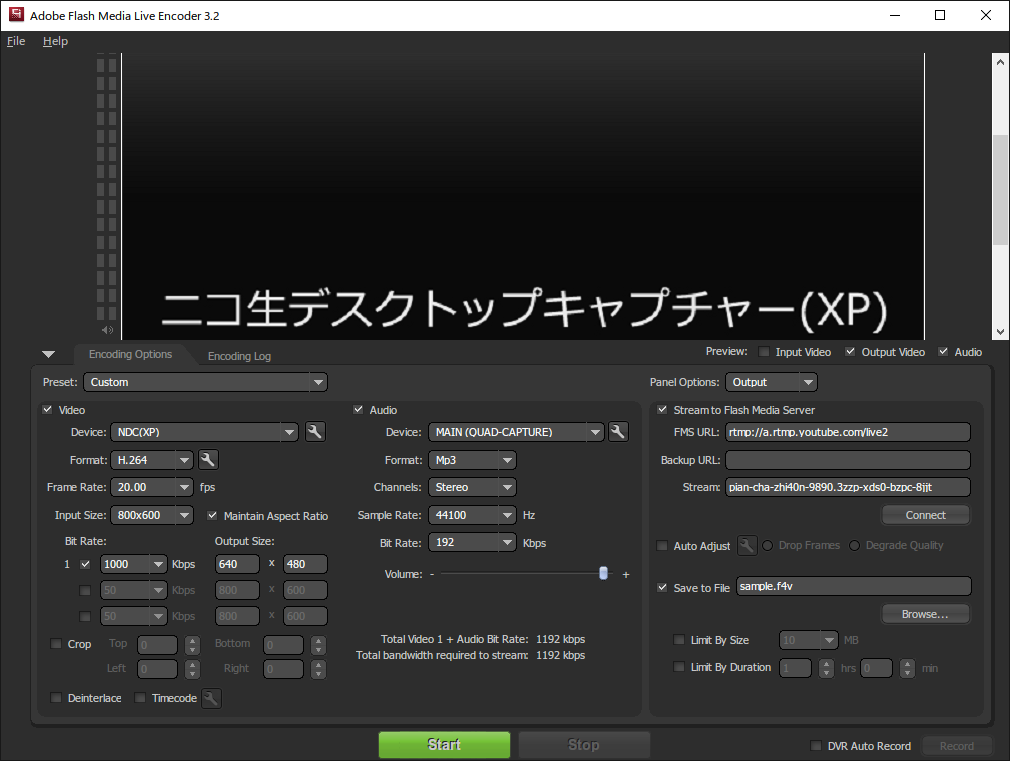
Task: Enable Deinterlace checkbox
Action: pyautogui.click(x=56, y=697)
